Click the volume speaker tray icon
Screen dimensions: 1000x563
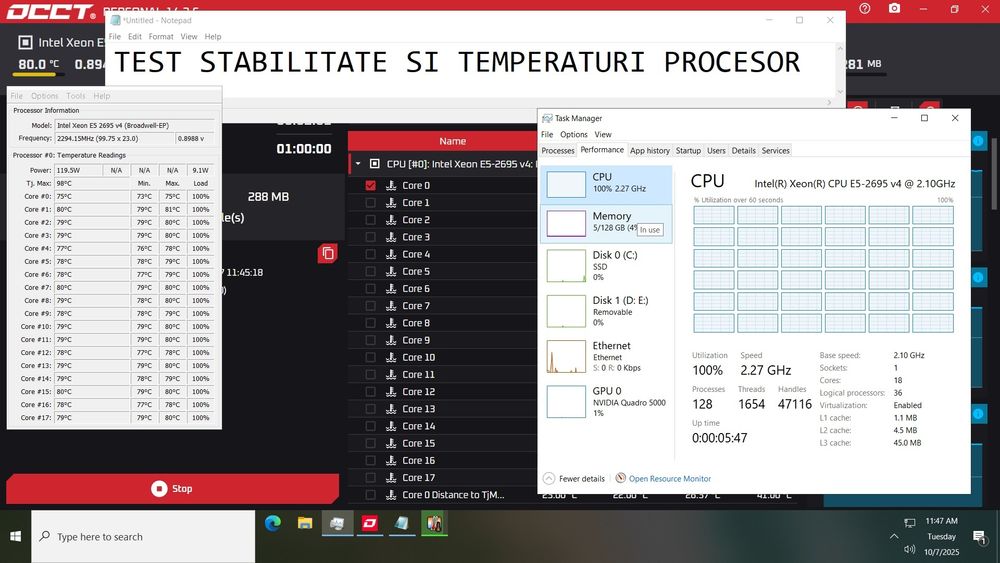pyautogui.click(x=909, y=550)
